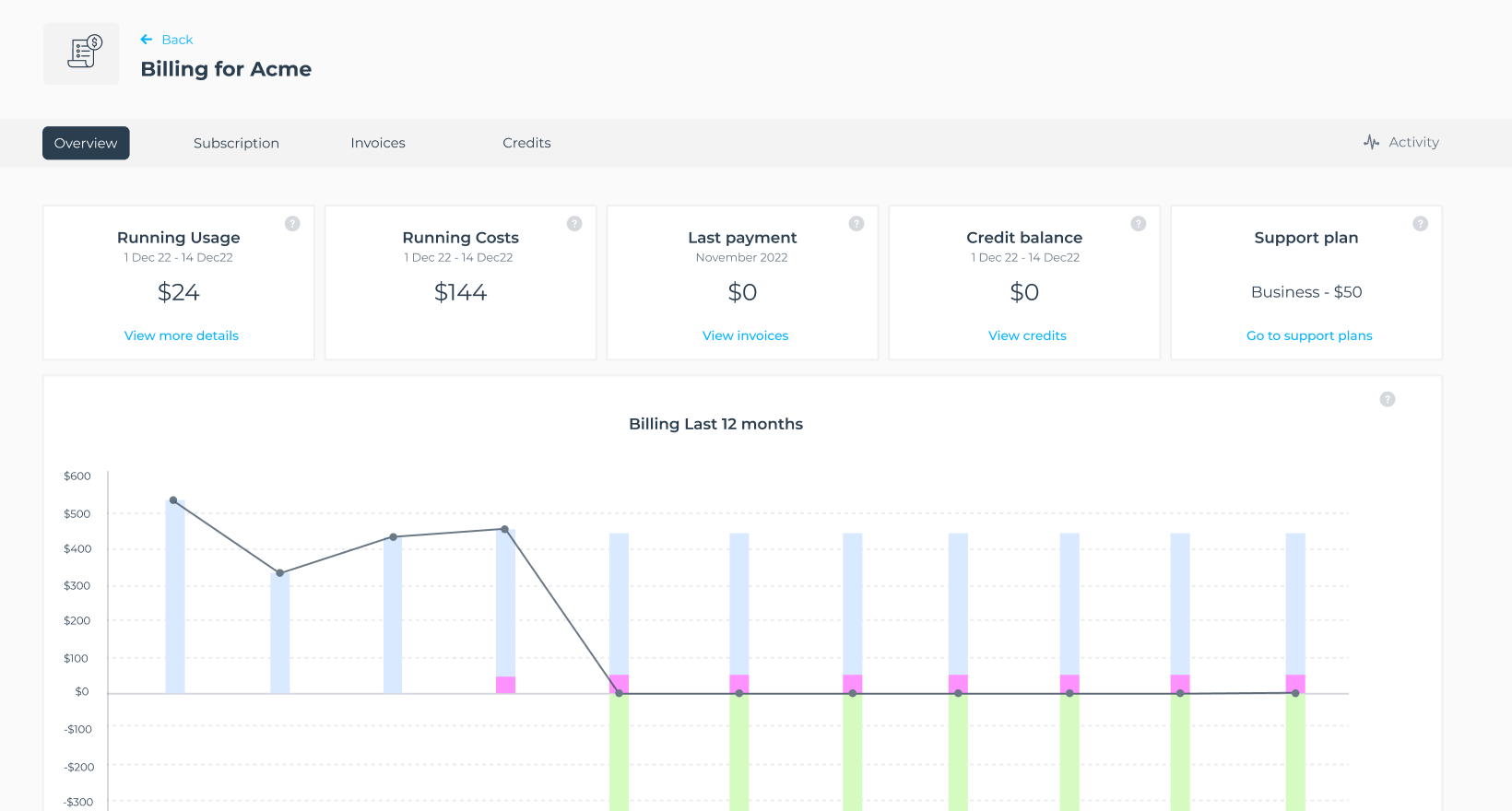Click help icon on Last payment card
1512x811 pixels.
click(x=856, y=224)
